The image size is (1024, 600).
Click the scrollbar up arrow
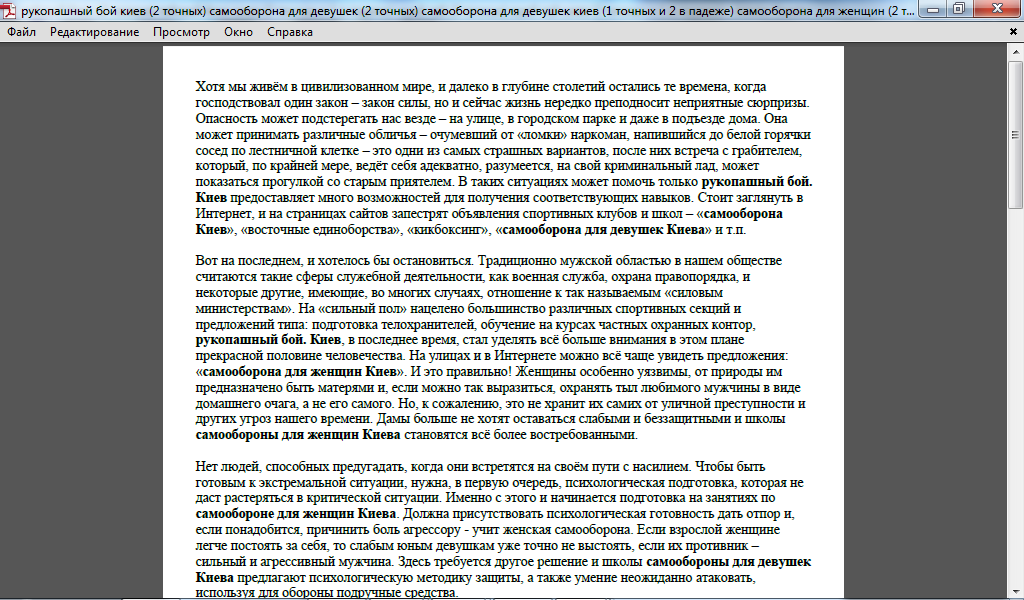point(1016,51)
